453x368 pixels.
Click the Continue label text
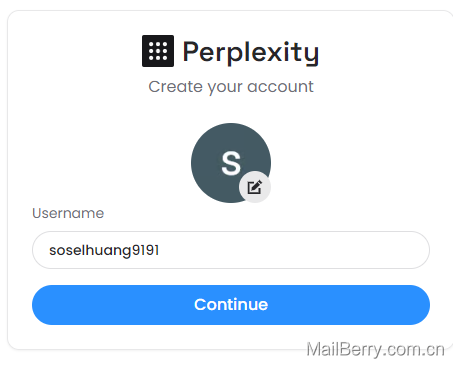coord(231,305)
